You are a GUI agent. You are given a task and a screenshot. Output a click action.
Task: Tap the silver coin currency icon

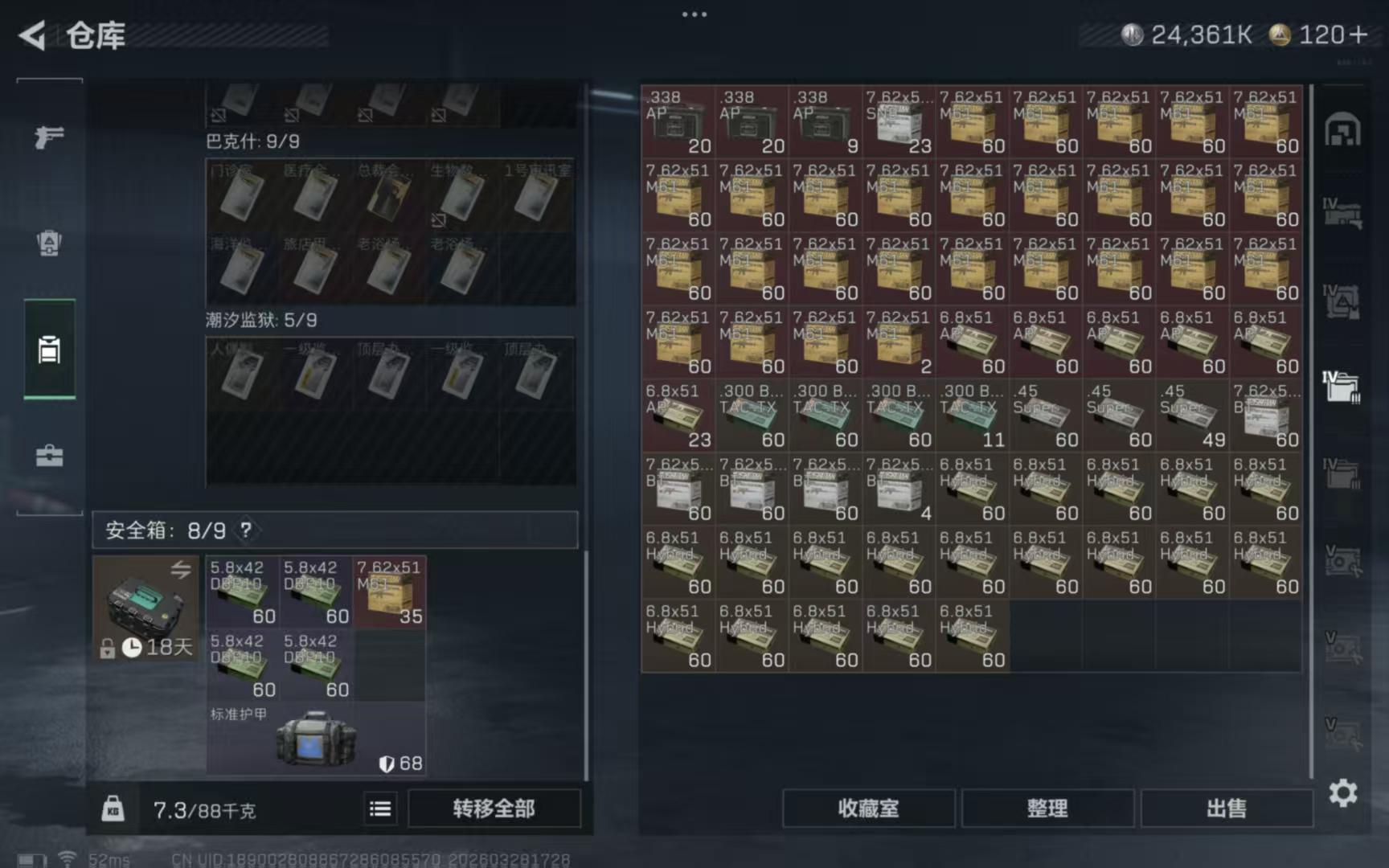pos(1132,35)
